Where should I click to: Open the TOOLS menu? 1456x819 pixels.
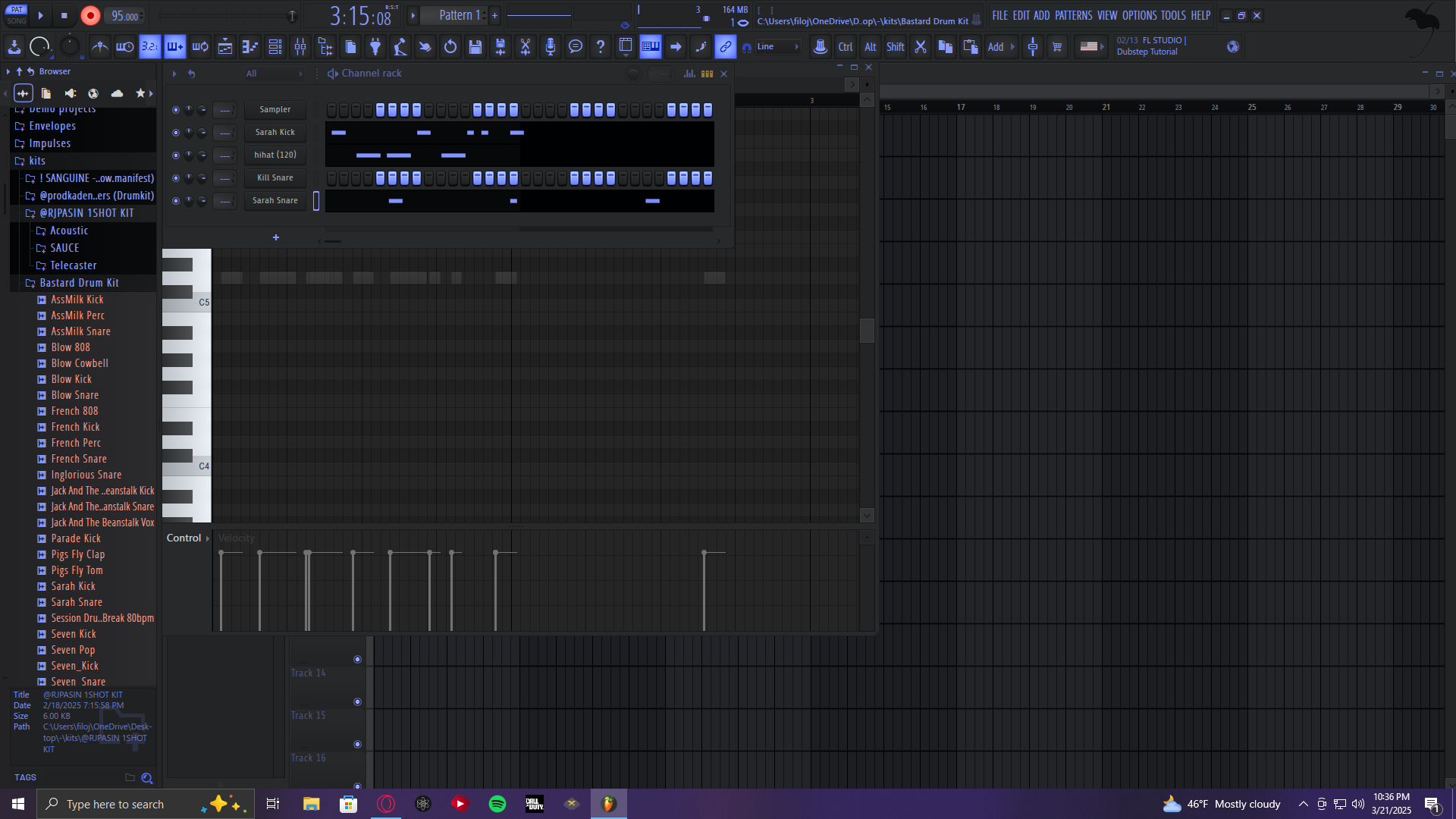click(1172, 15)
